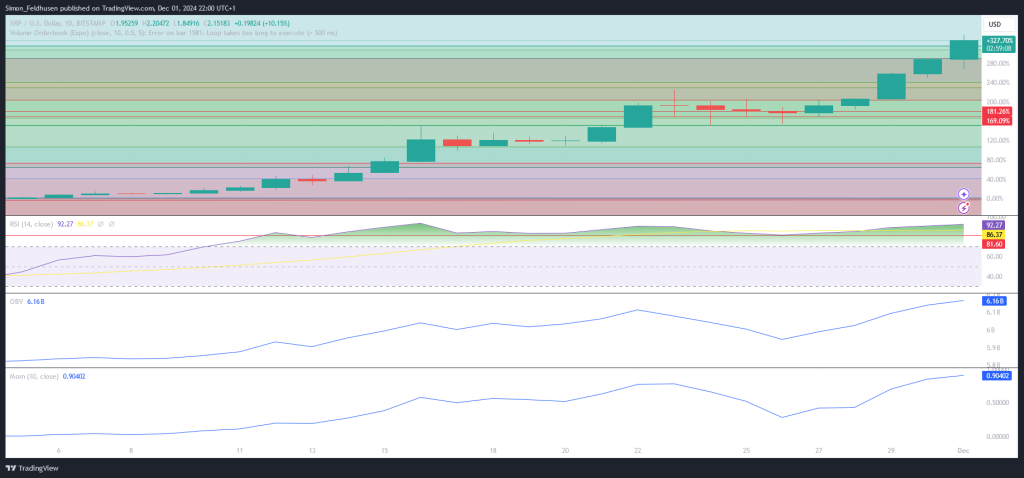Click the blue 0.90402 momentum axis label
This screenshot has width=1024, height=478.
point(997,376)
